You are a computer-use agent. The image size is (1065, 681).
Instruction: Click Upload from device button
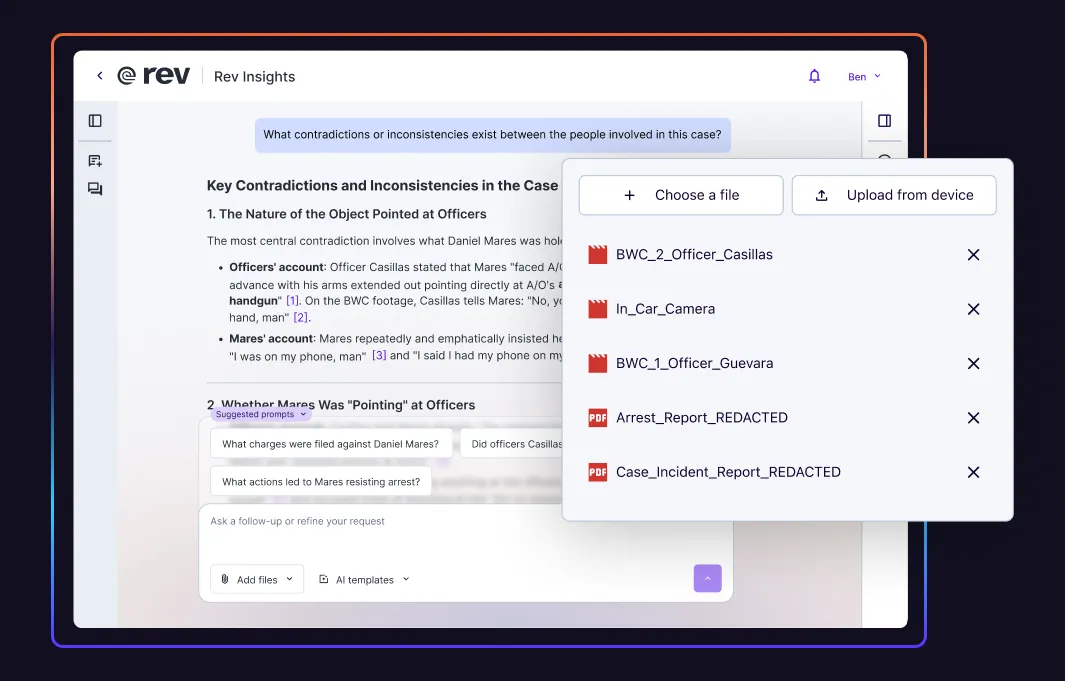[x=894, y=195]
